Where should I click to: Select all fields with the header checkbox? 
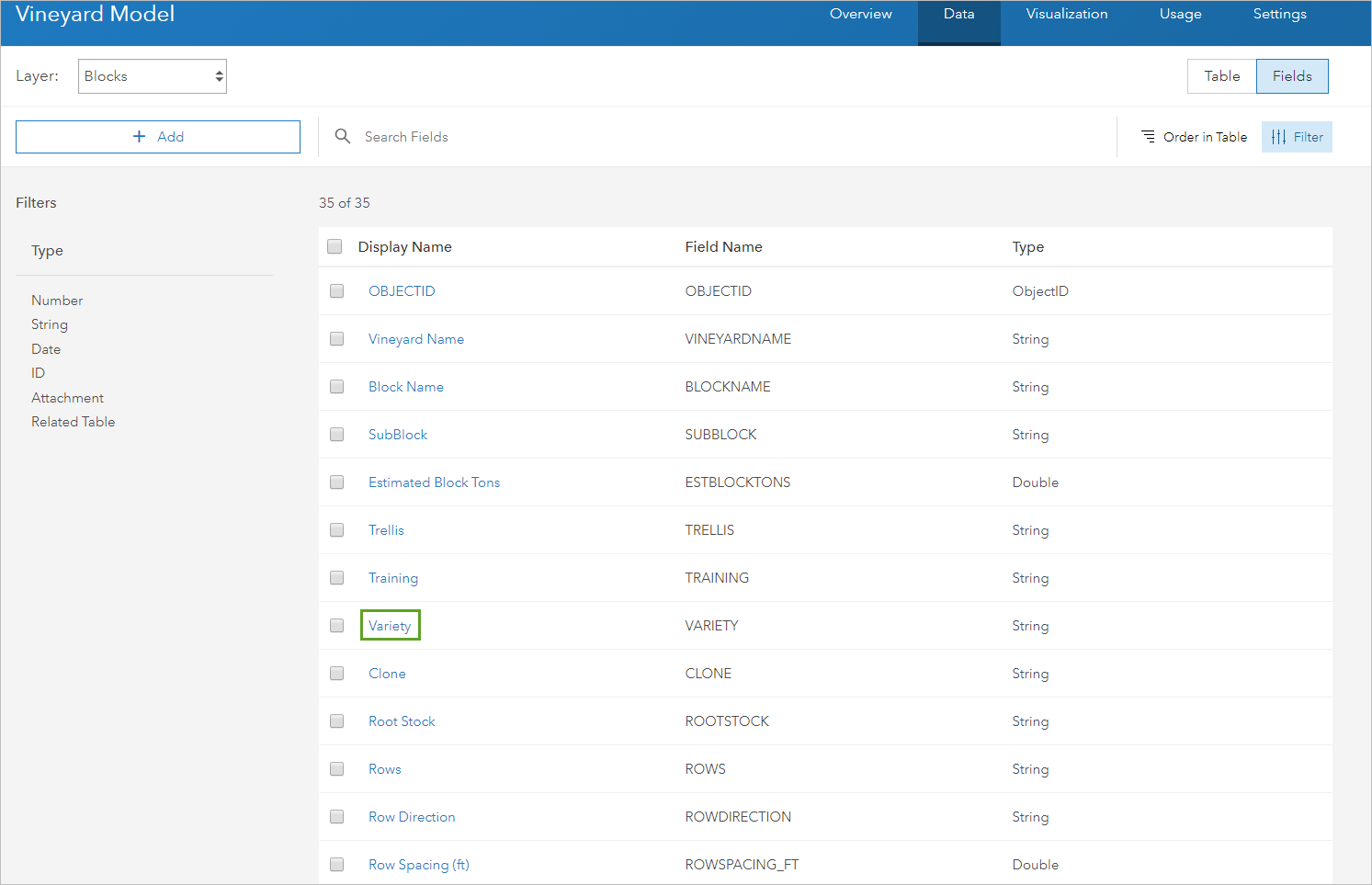pos(334,246)
